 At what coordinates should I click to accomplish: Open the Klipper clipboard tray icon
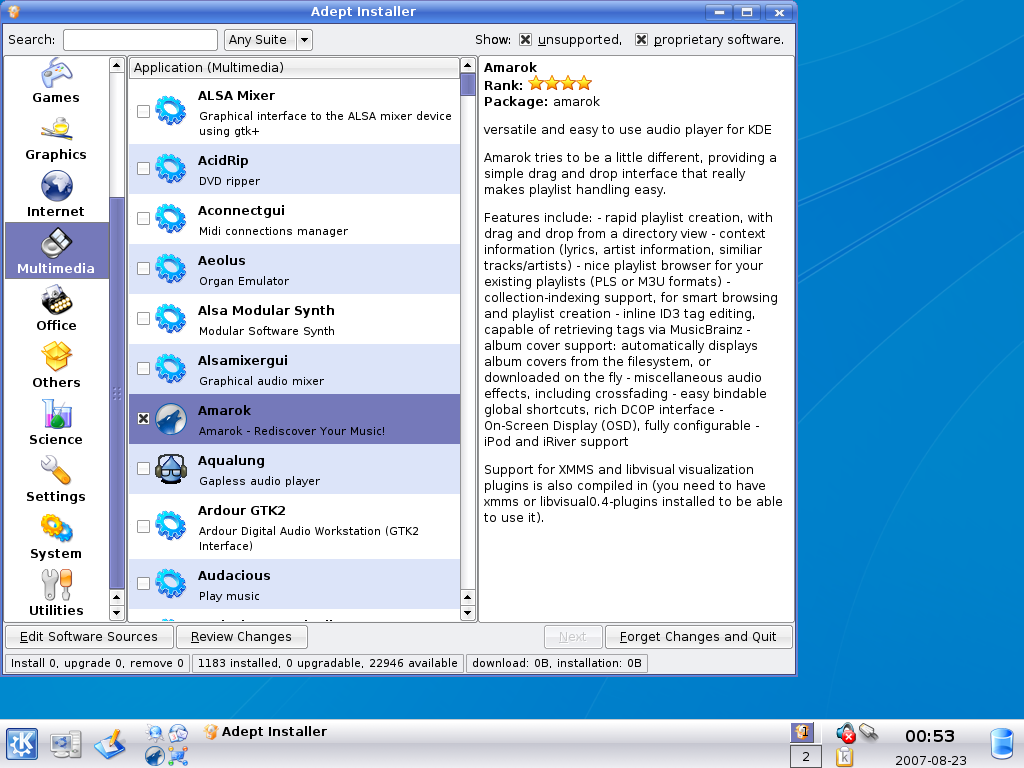pyautogui.click(x=844, y=757)
